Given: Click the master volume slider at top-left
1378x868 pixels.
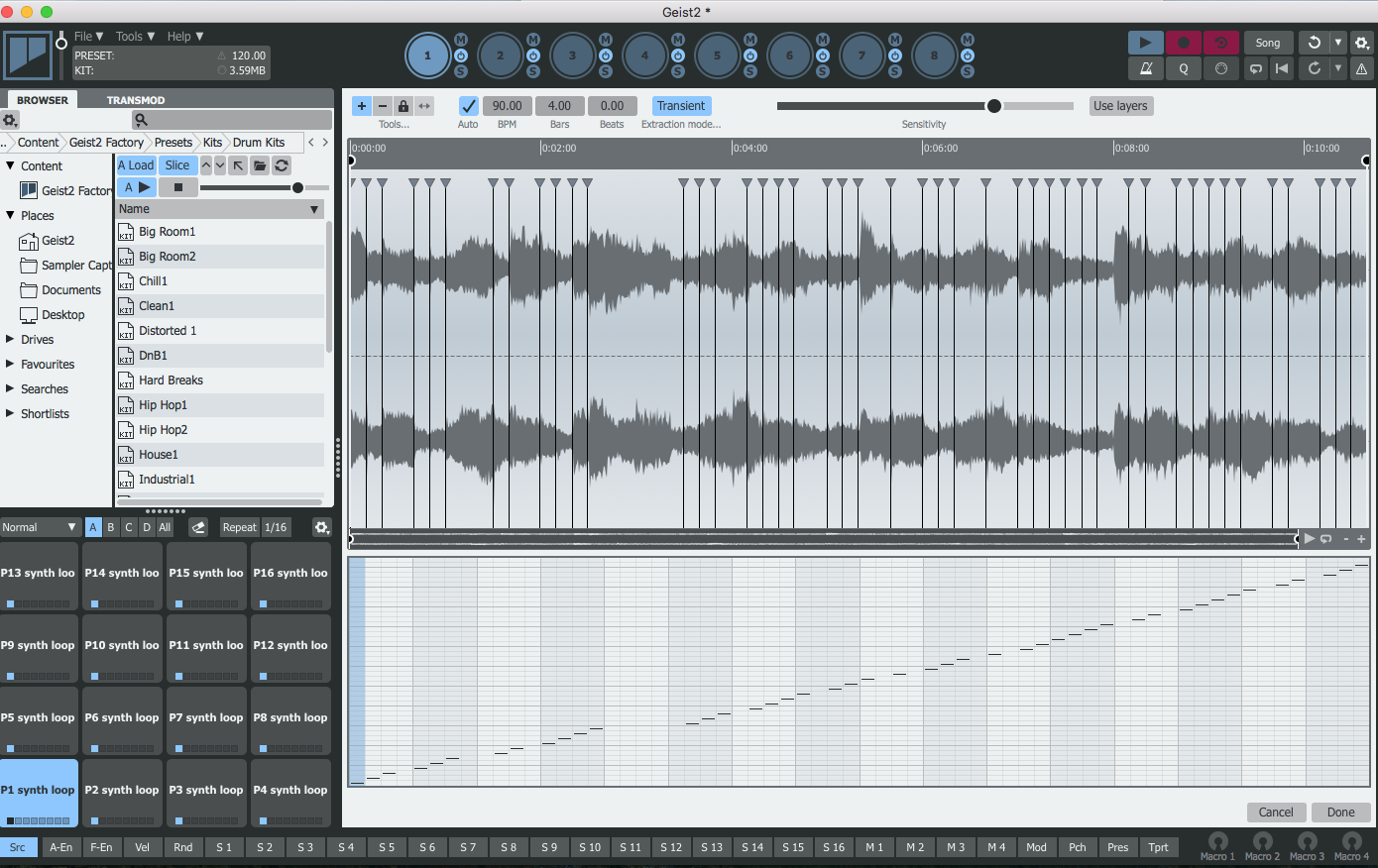Looking at the screenshot, I should (x=61, y=55).
